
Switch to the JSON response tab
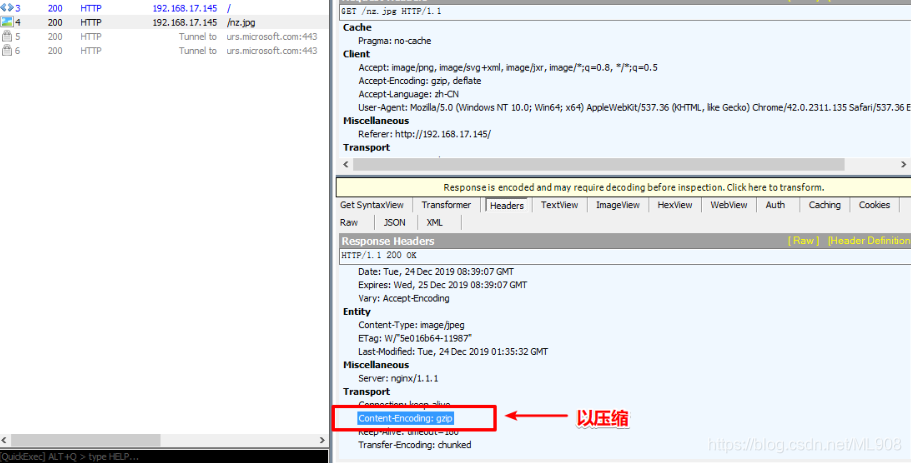(394, 222)
